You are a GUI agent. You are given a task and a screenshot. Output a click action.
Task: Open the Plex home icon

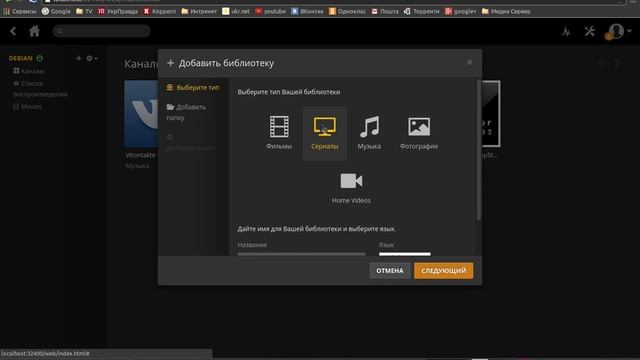[x=34, y=31]
